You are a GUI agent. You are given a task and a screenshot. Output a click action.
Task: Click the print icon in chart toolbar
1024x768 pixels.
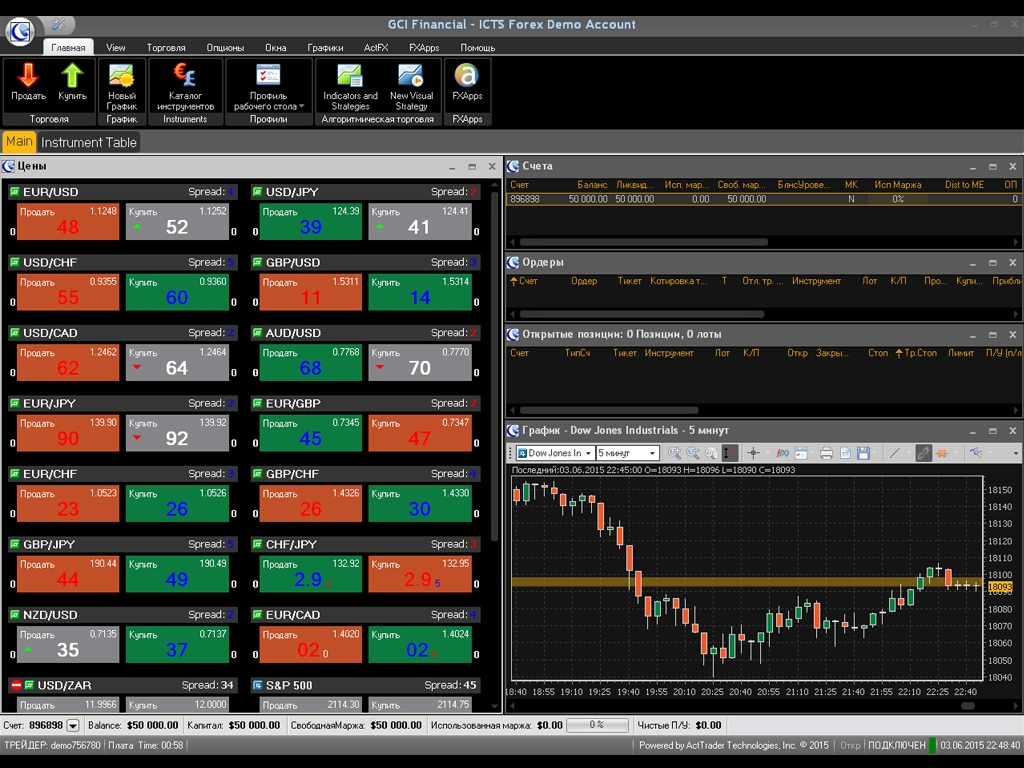click(x=826, y=453)
